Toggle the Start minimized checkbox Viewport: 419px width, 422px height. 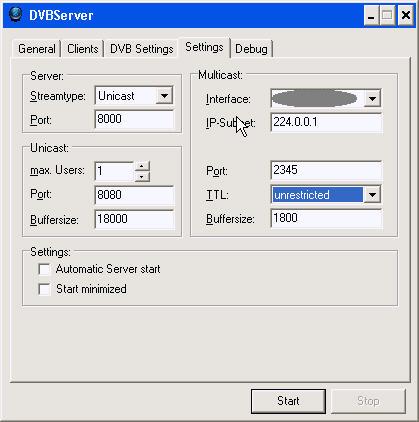pos(44,289)
